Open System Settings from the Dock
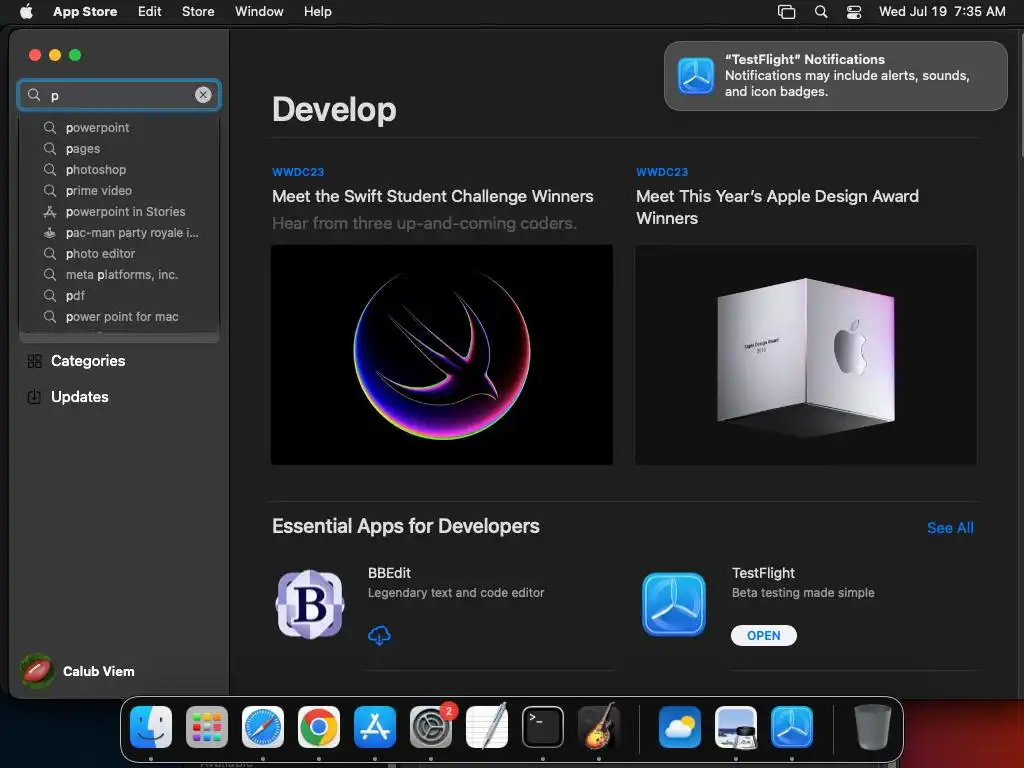This screenshot has height=768, width=1024. click(x=431, y=727)
